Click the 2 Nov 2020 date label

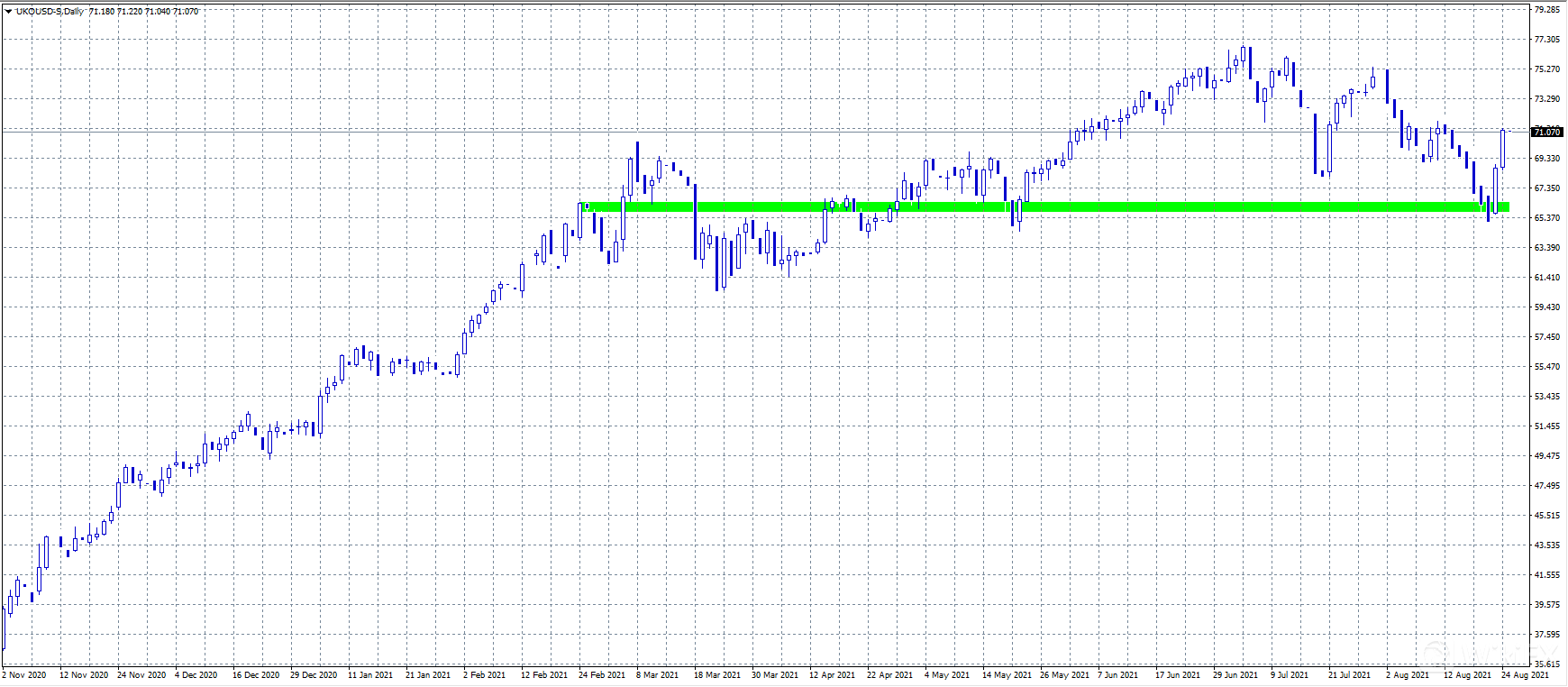24,674
